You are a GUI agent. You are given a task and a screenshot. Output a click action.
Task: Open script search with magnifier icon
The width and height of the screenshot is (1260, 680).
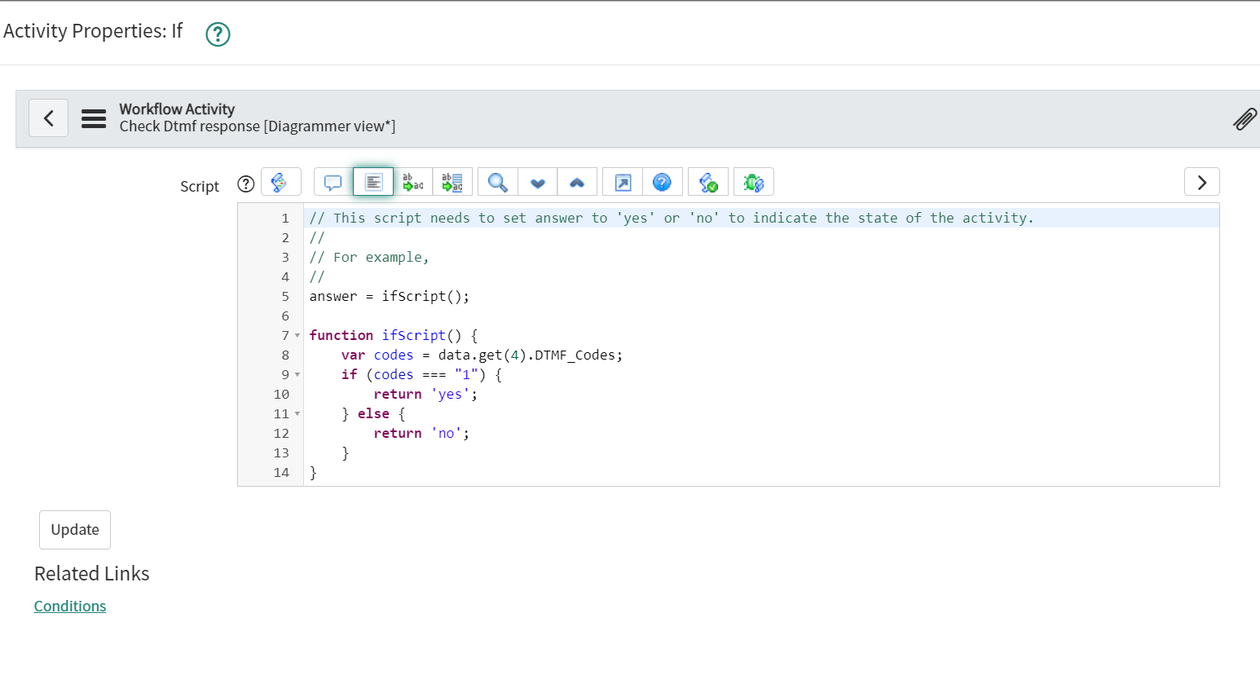tap(497, 182)
